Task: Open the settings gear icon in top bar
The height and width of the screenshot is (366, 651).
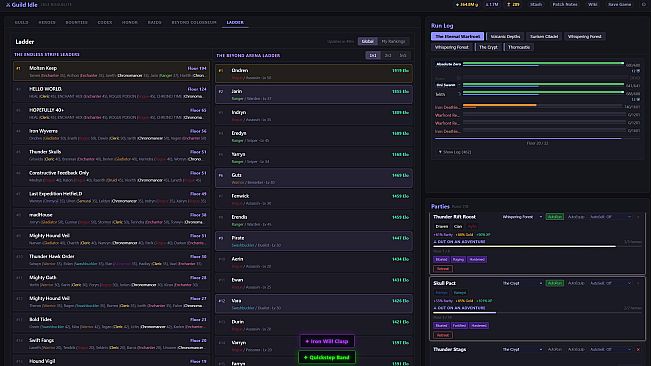Action: pos(644,5)
